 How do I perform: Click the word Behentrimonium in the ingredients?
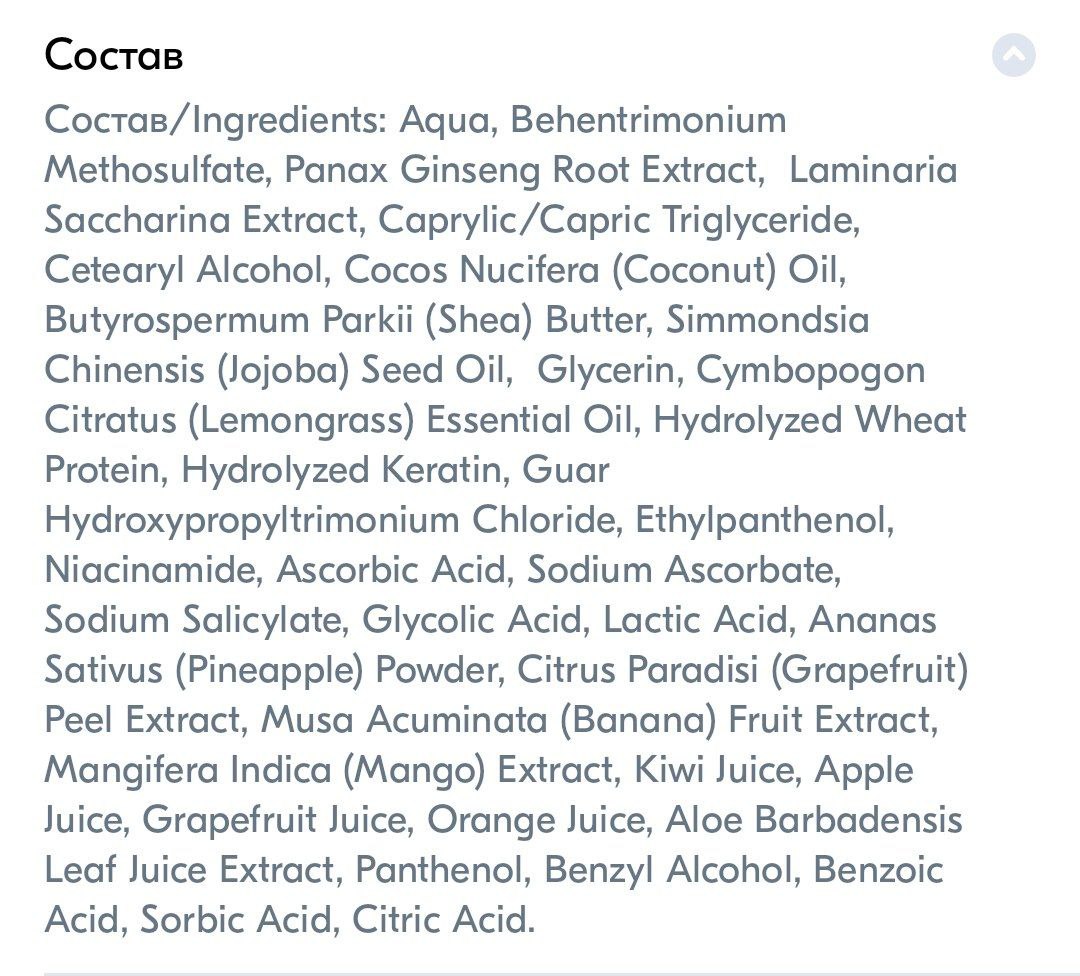(x=648, y=119)
